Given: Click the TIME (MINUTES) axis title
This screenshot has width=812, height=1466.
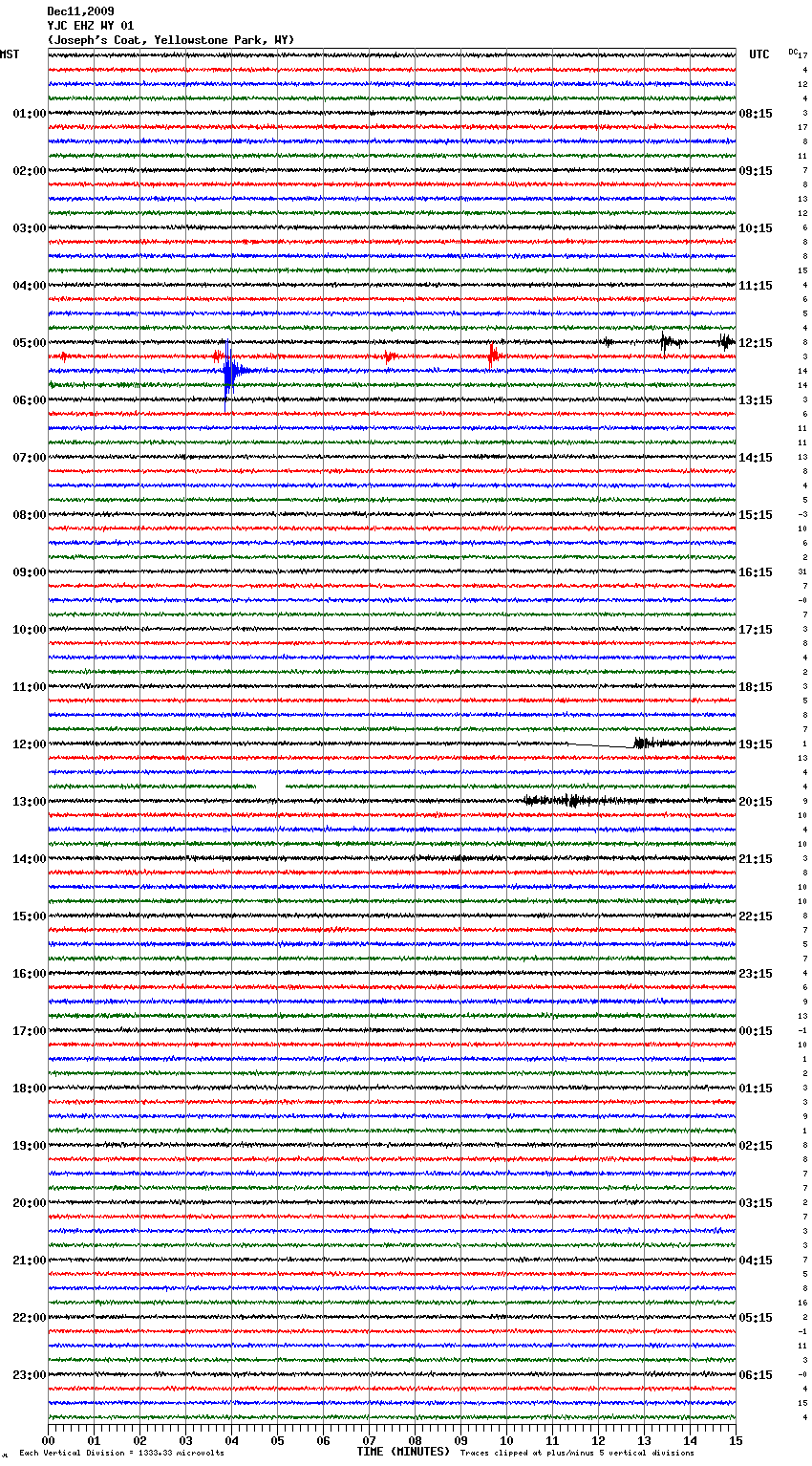Looking at the screenshot, I should 403,1452.
